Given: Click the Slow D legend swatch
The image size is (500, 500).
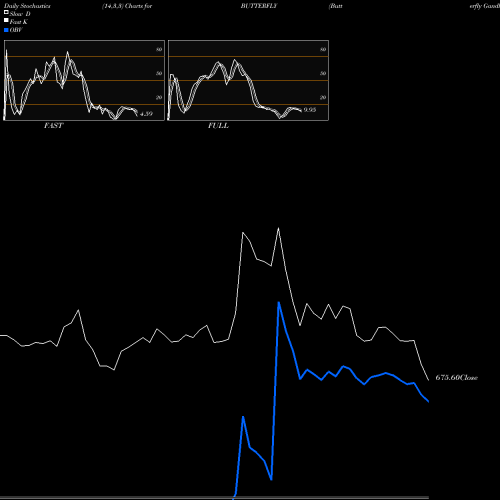Looking at the screenshot, I should pyautogui.click(x=6, y=13).
